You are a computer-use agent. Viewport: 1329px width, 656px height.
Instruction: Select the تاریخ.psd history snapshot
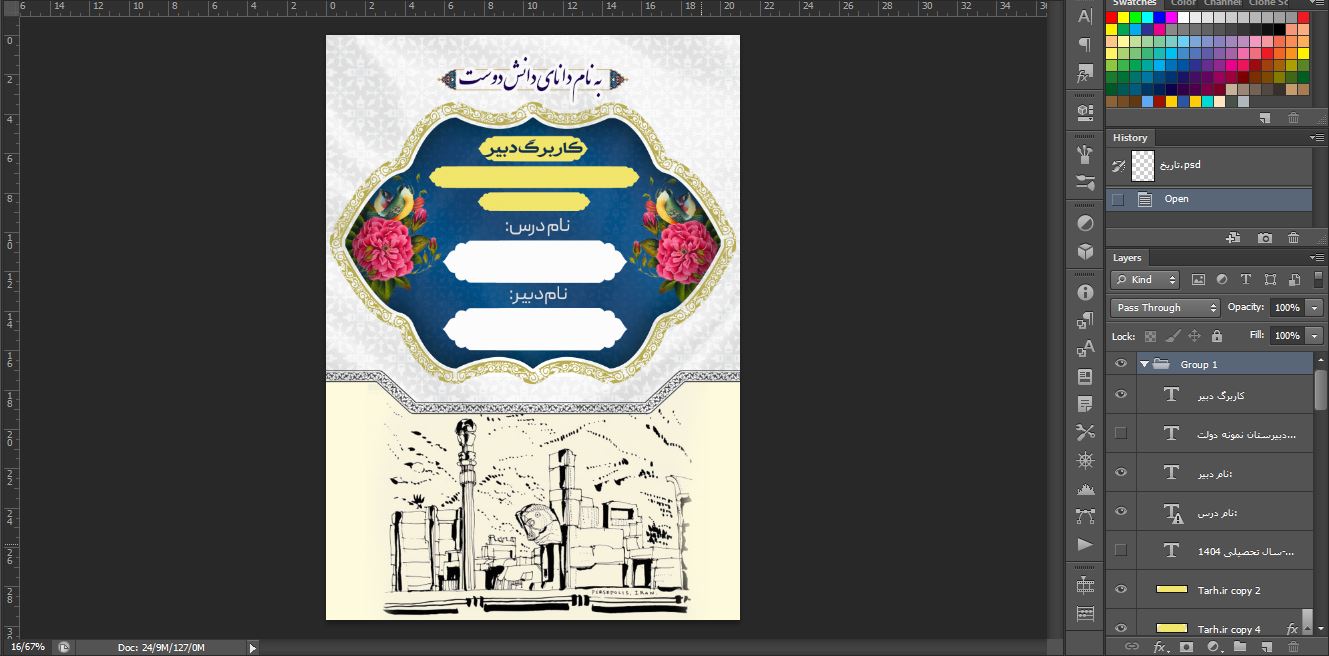tap(1208, 165)
